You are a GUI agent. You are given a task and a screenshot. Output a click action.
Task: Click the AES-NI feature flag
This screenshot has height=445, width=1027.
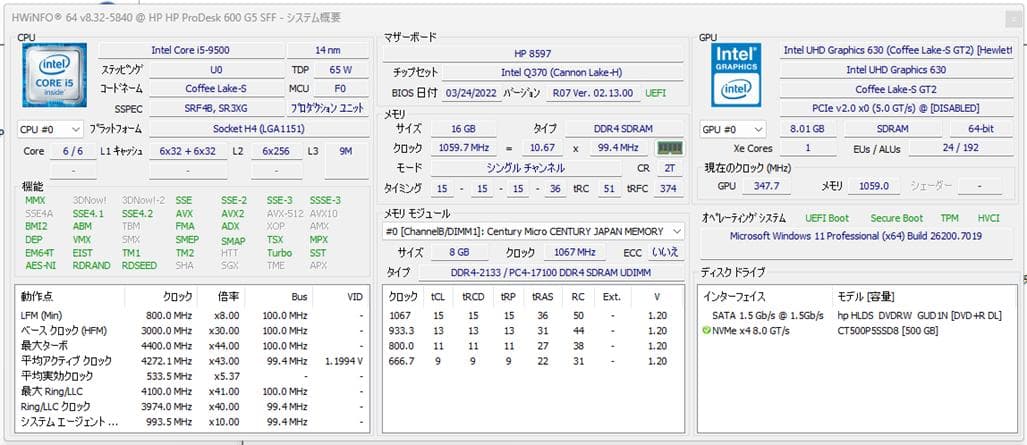point(39,266)
